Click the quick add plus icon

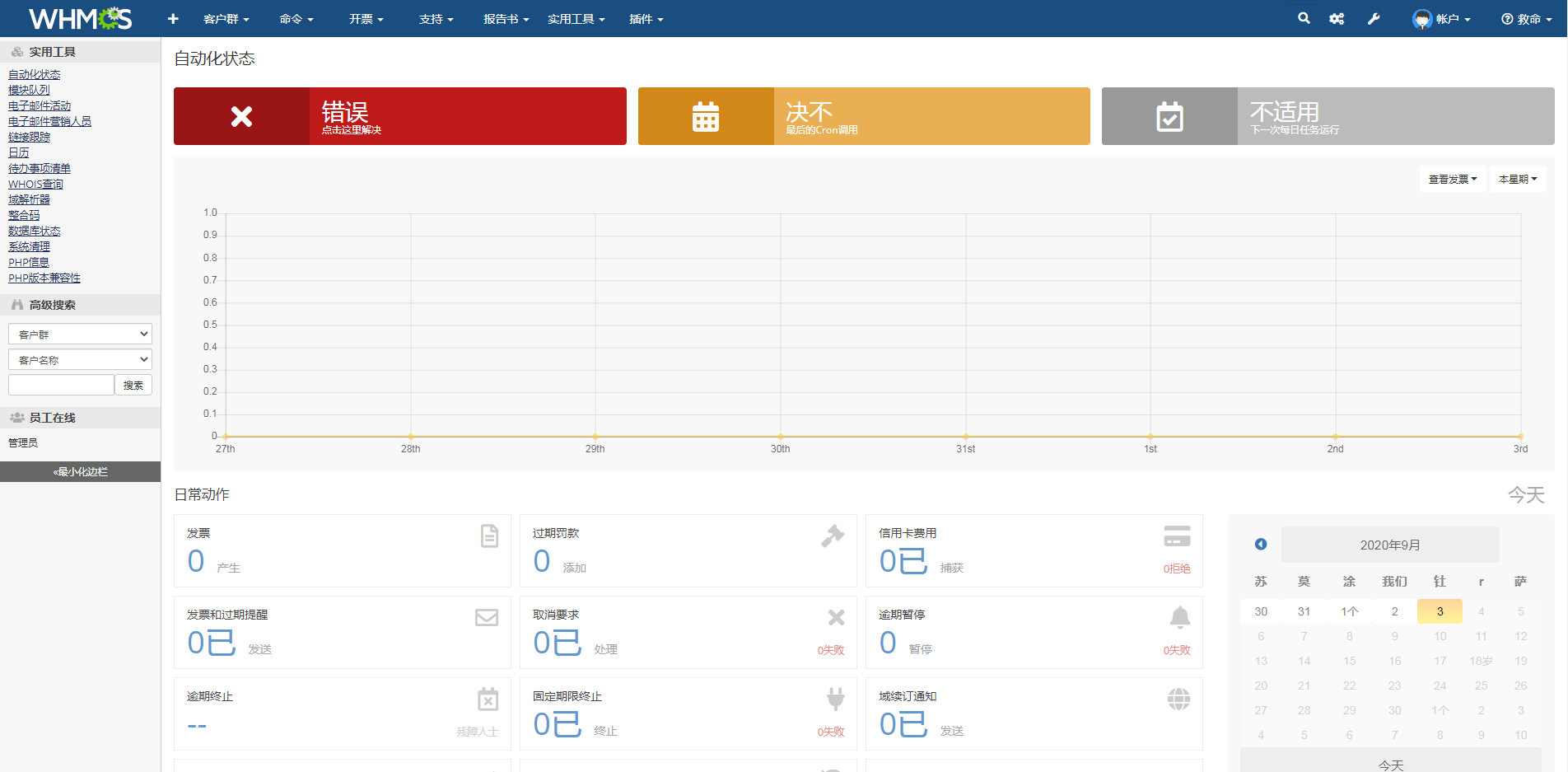point(172,18)
